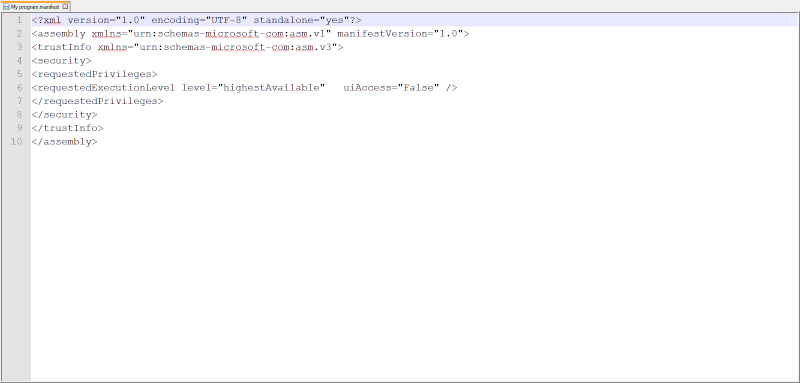Click the save-state icon on the My program.manifest tab

coord(6,7)
